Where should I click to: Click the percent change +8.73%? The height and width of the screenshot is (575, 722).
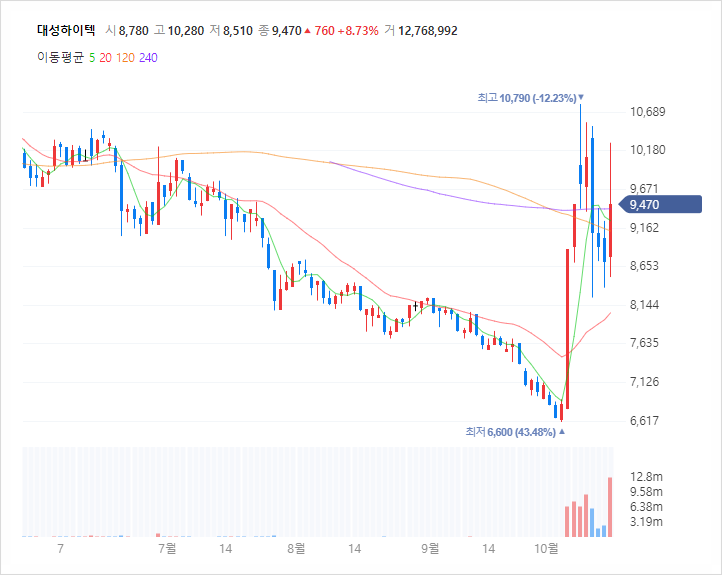(358, 31)
